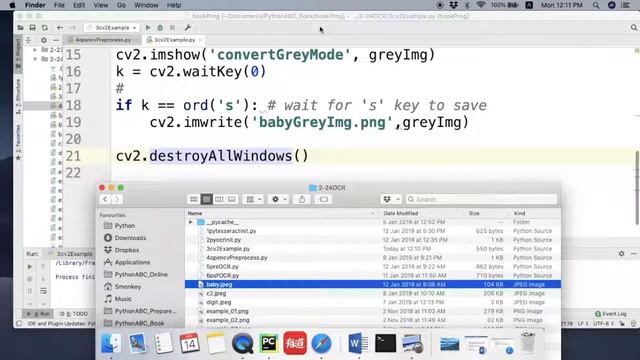Viewport: 640px width, 360px height.
Task: Rerun process with Run panel play icon
Action: click(x=30, y=267)
